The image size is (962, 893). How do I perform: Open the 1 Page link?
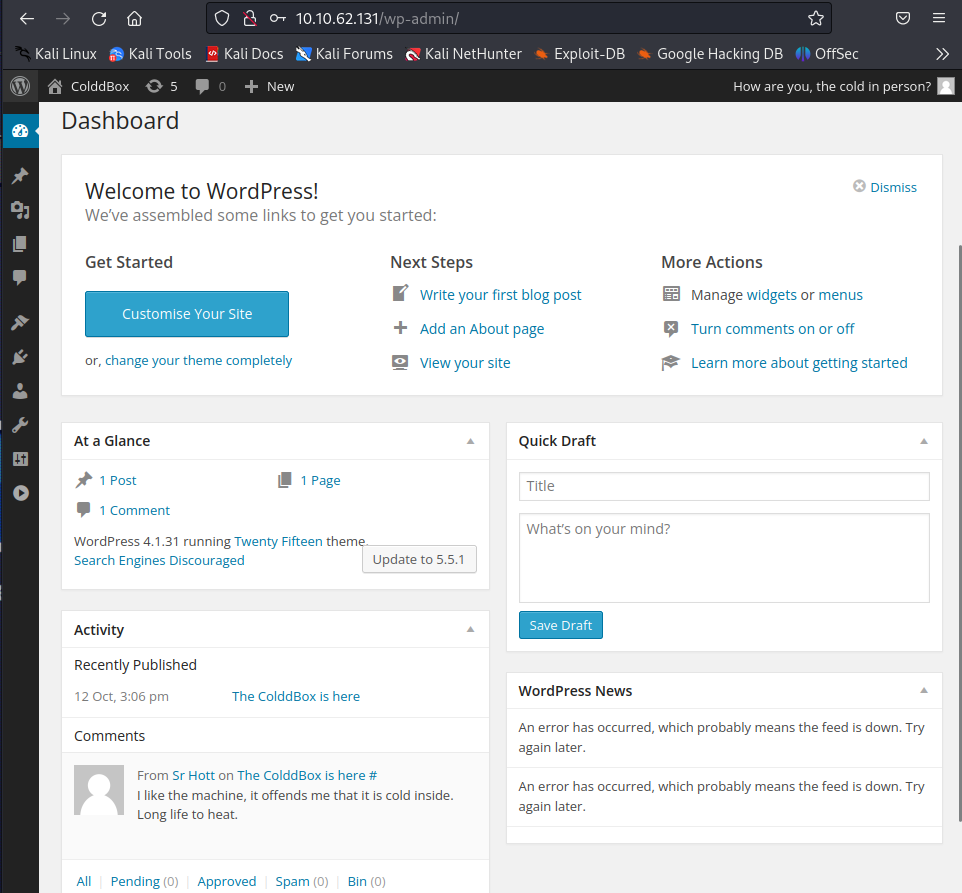coord(320,480)
